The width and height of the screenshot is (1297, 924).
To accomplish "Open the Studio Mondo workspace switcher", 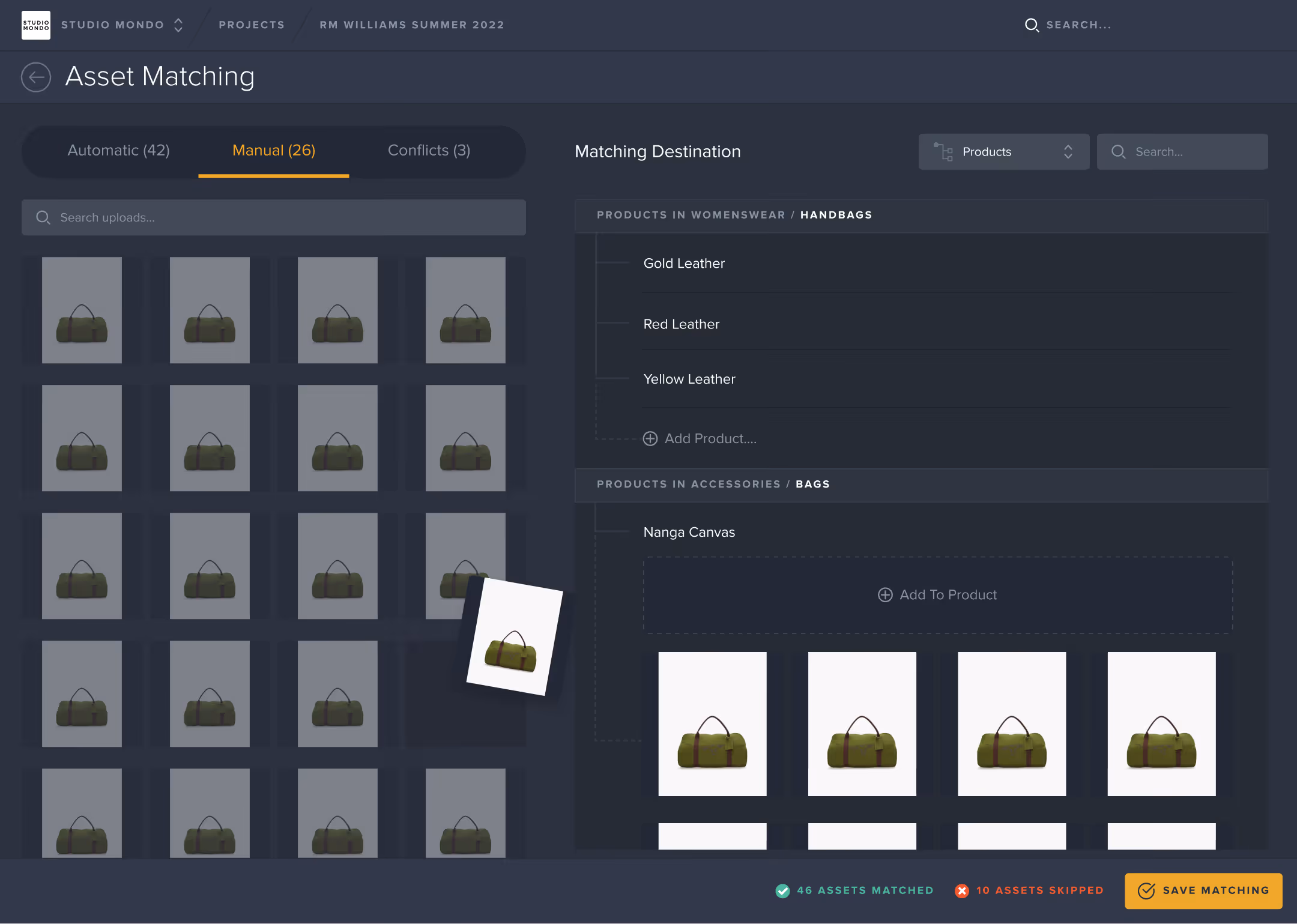I will pyautogui.click(x=178, y=25).
